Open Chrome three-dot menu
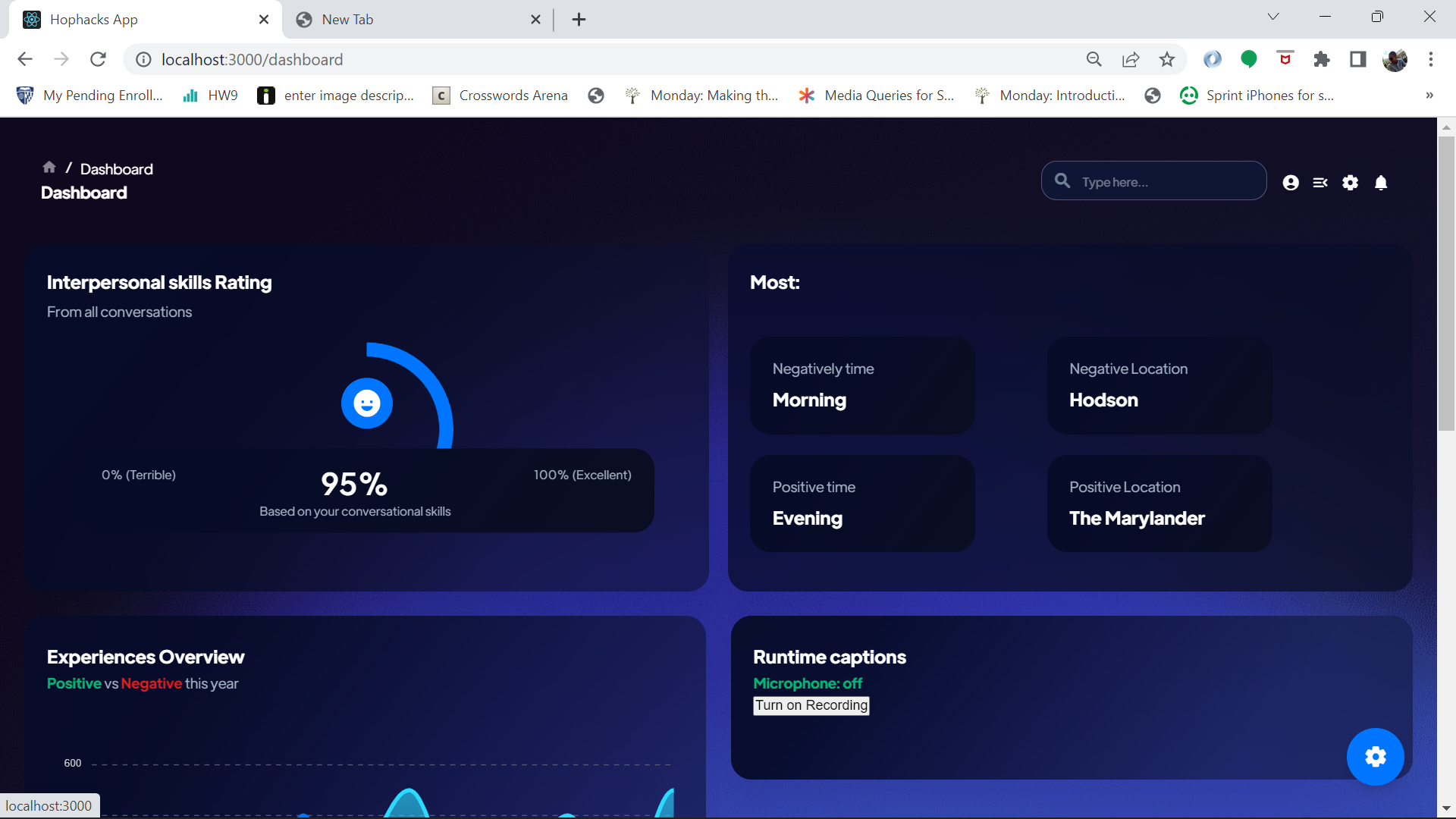This screenshot has height=819, width=1456. [1431, 59]
